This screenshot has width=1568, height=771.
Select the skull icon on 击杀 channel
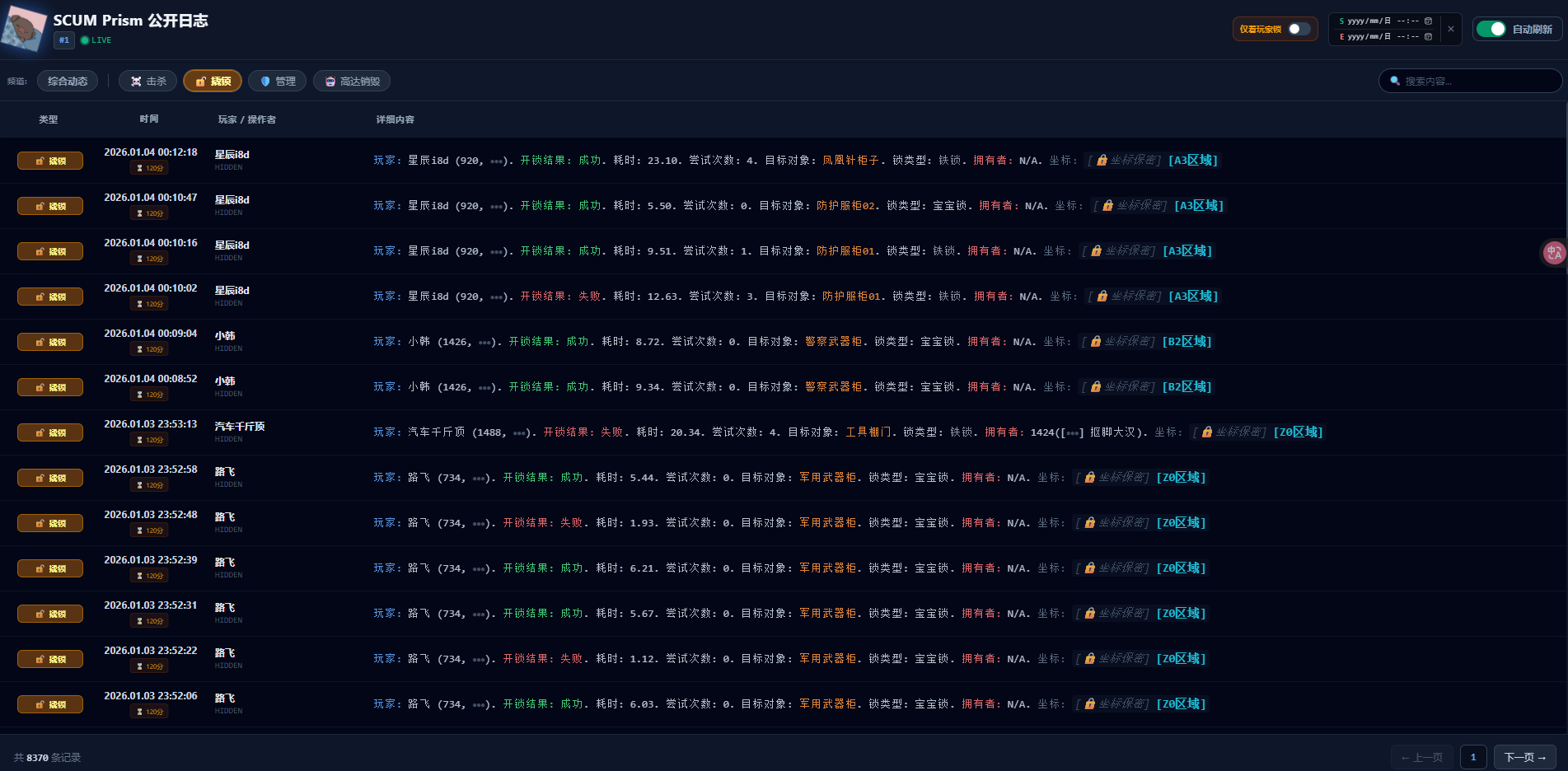(x=136, y=81)
